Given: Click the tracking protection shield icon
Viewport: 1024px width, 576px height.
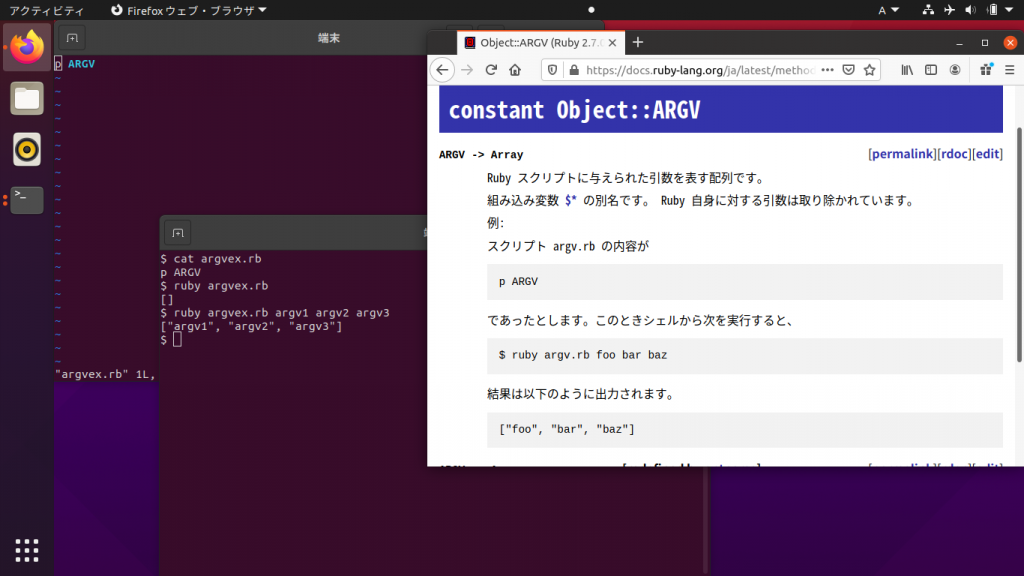Looking at the screenshot, I should point(554,70).
